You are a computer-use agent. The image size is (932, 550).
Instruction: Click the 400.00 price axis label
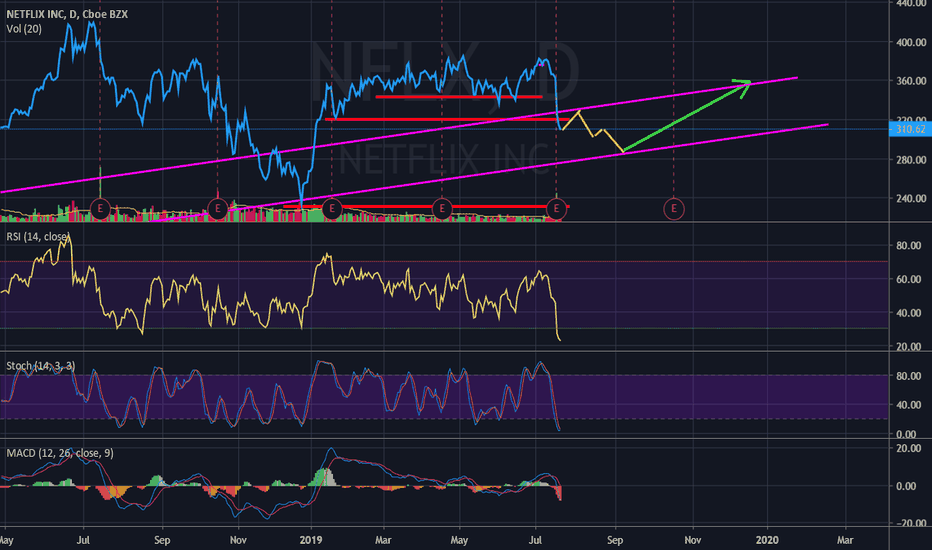tap(911, 42)
